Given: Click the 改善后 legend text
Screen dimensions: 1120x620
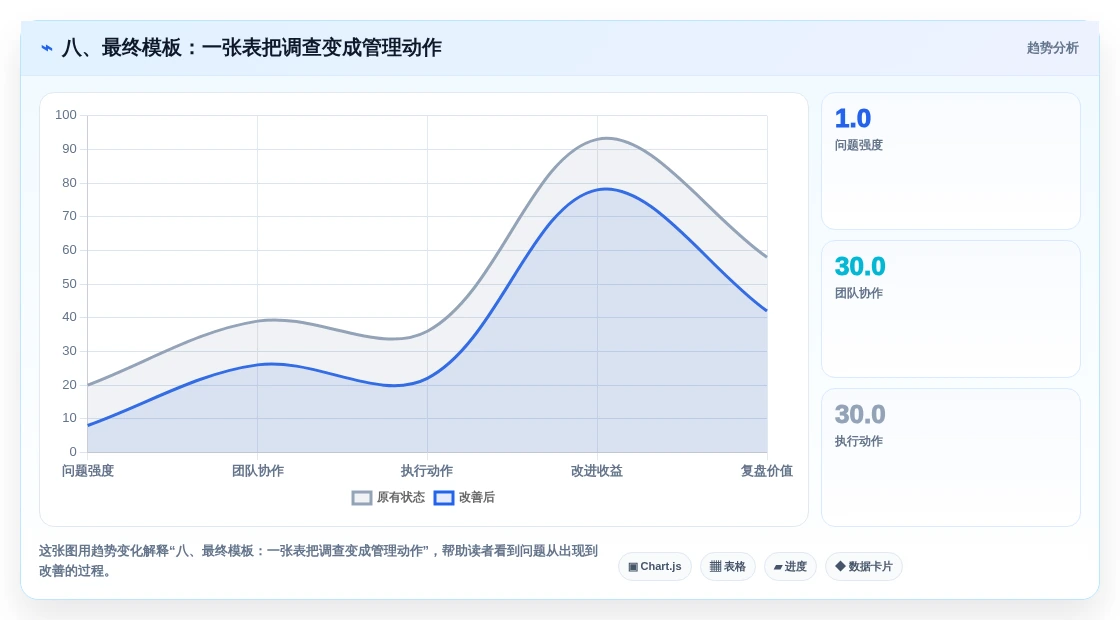Looking at the screenshot, I should (476, 497).
